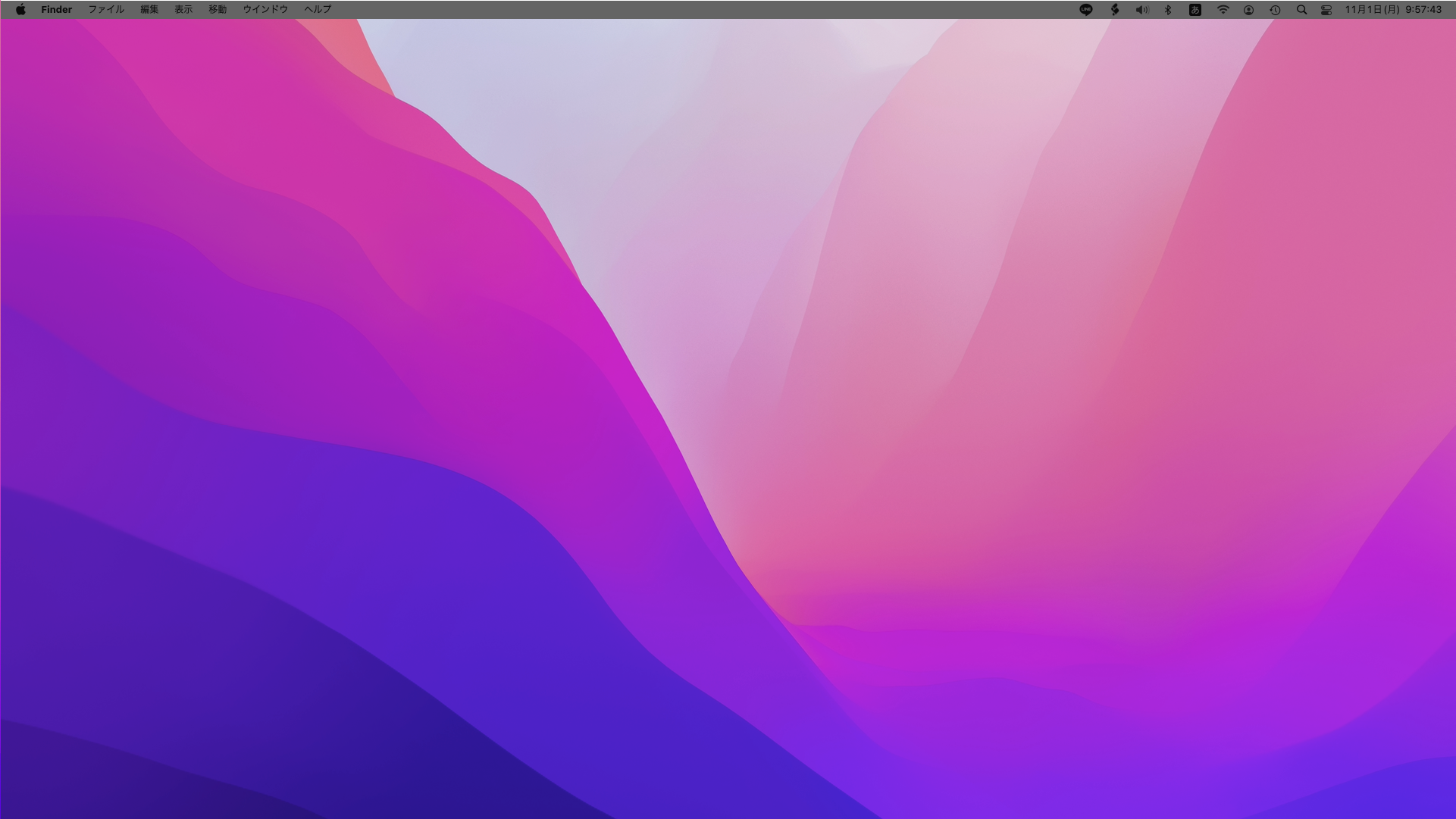Open Spotlight search magnifier
The height and width of the screenshot is (819, 1456).
pyautogui.click(x=1301, y=10)
